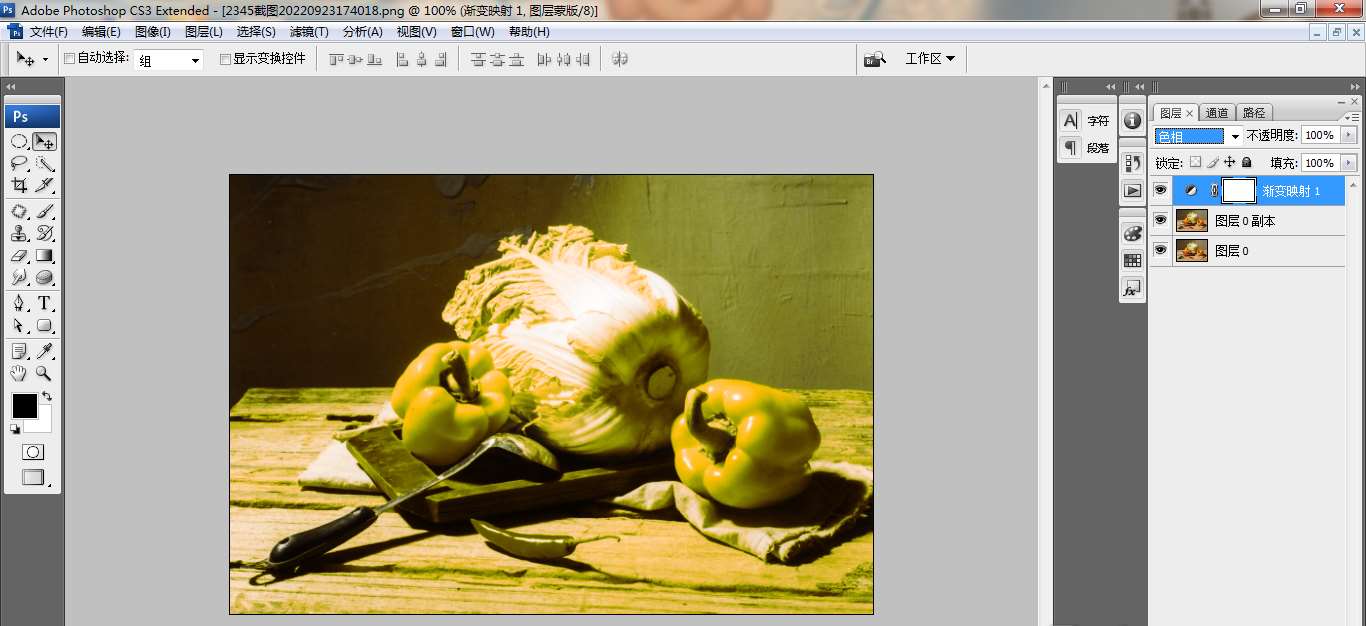Choose the Eraser tool
This screenshot has width=1366, height=626.
click(x=19, y=256)
